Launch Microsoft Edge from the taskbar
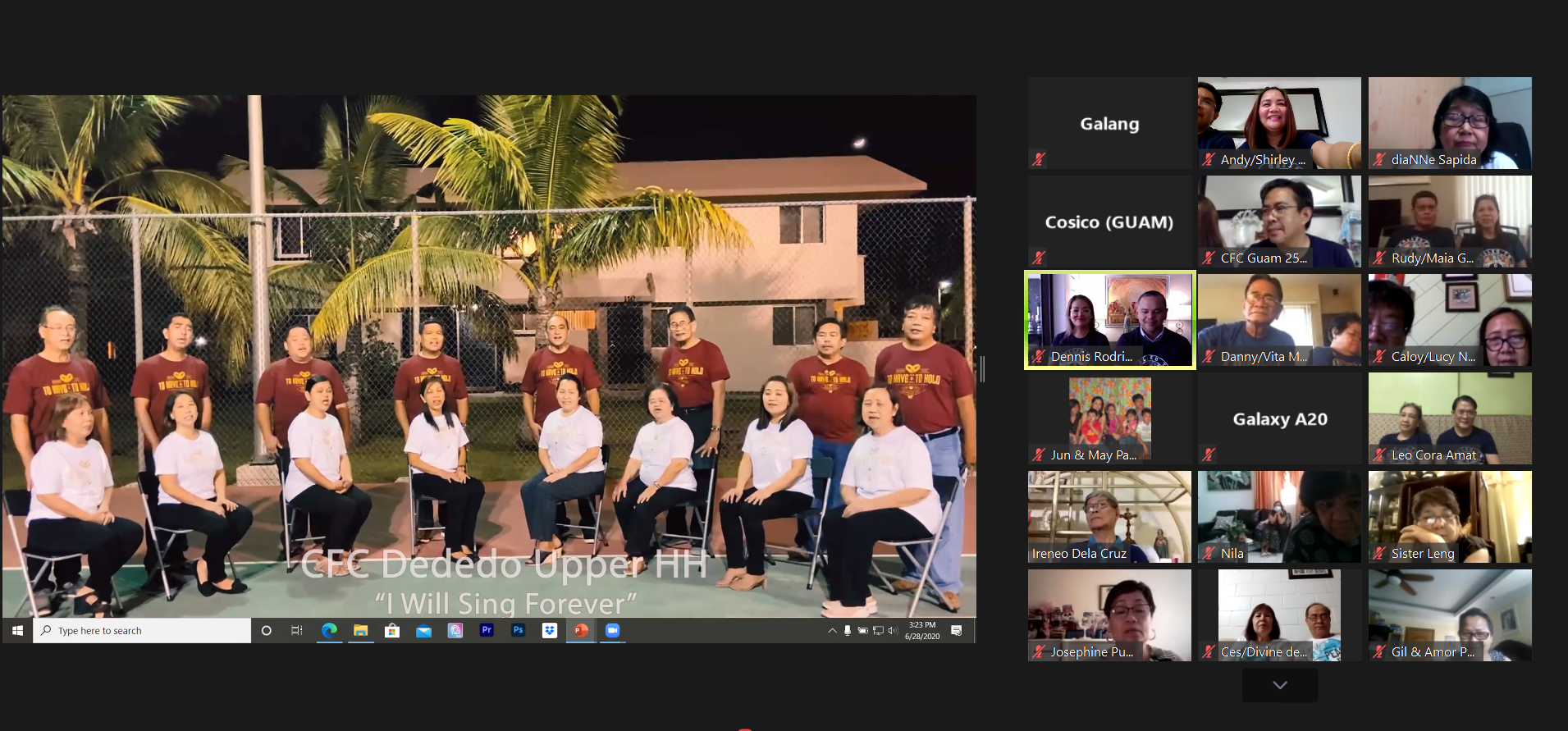 tap(329, 630)
